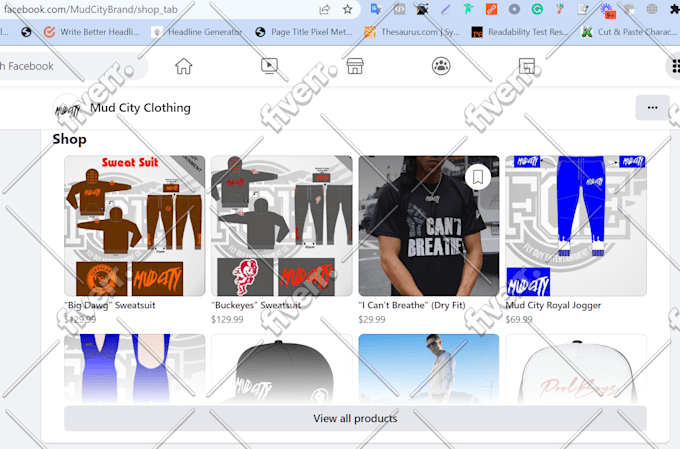Open the three-dot options for Mud City Clothing

[x=652, y=108]
